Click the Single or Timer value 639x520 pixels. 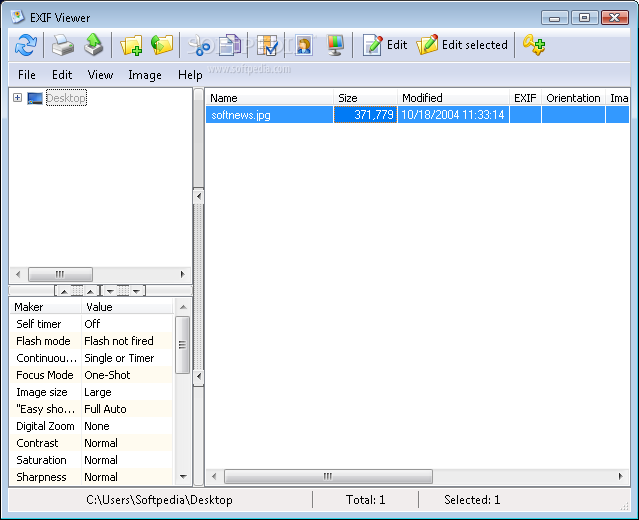click(x=119, y=358)
